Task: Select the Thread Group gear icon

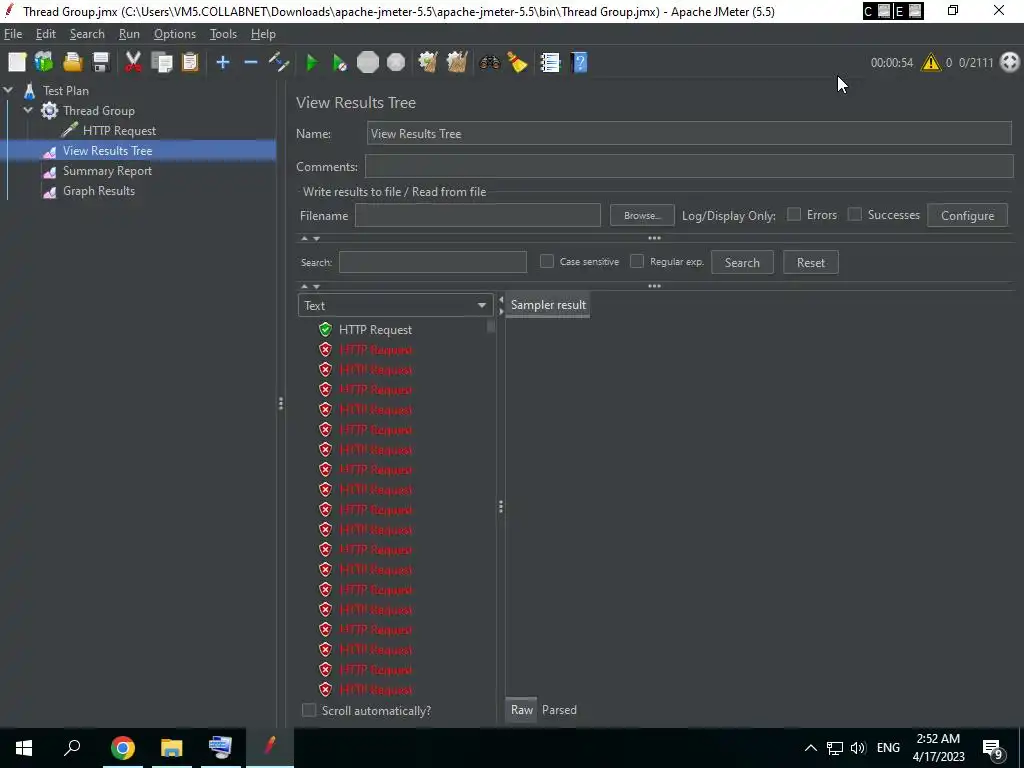Action: point(50,110)
